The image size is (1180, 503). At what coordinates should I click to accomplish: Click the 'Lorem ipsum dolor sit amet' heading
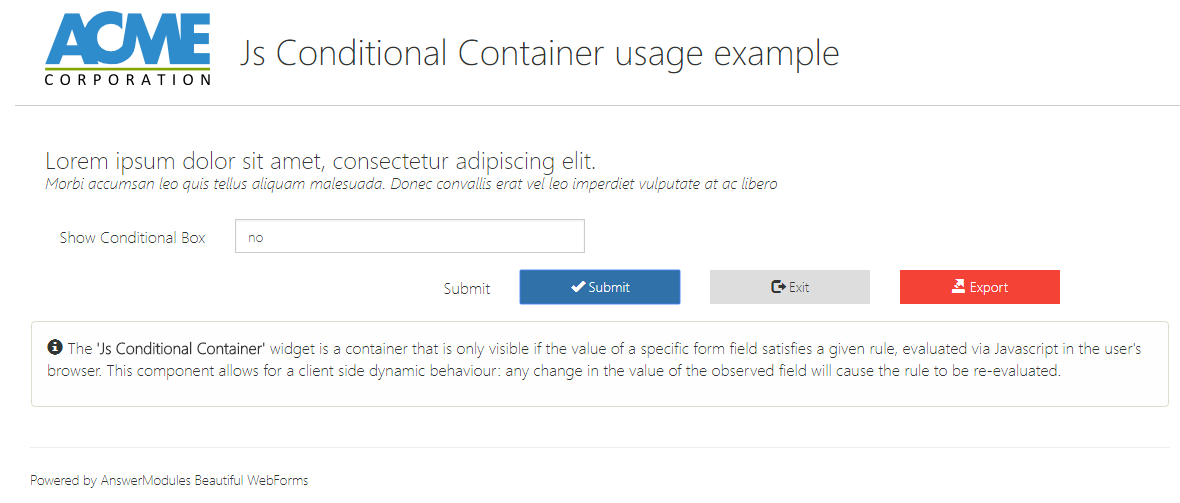click(320, 161)
